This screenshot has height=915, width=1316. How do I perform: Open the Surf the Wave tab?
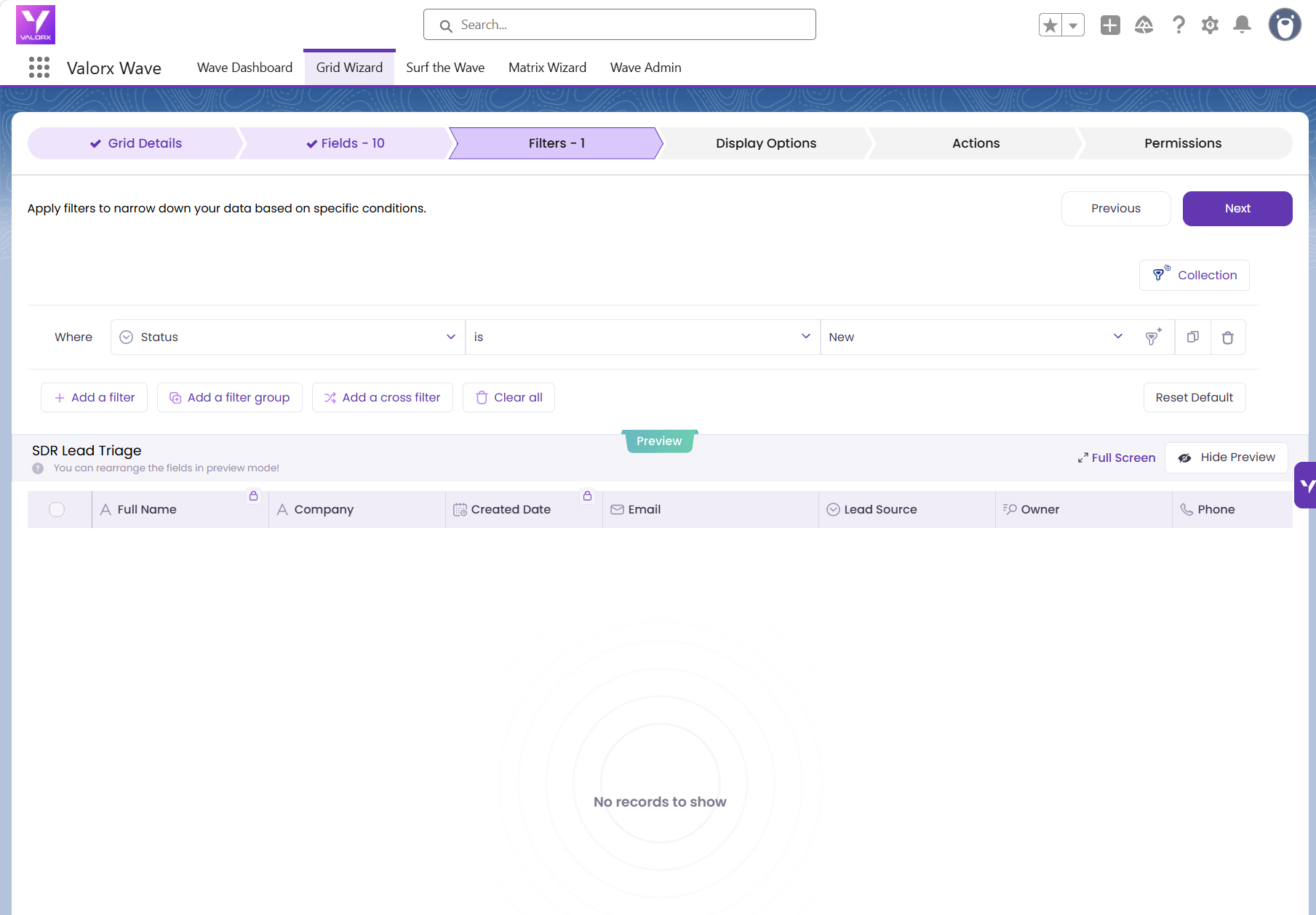445,68
